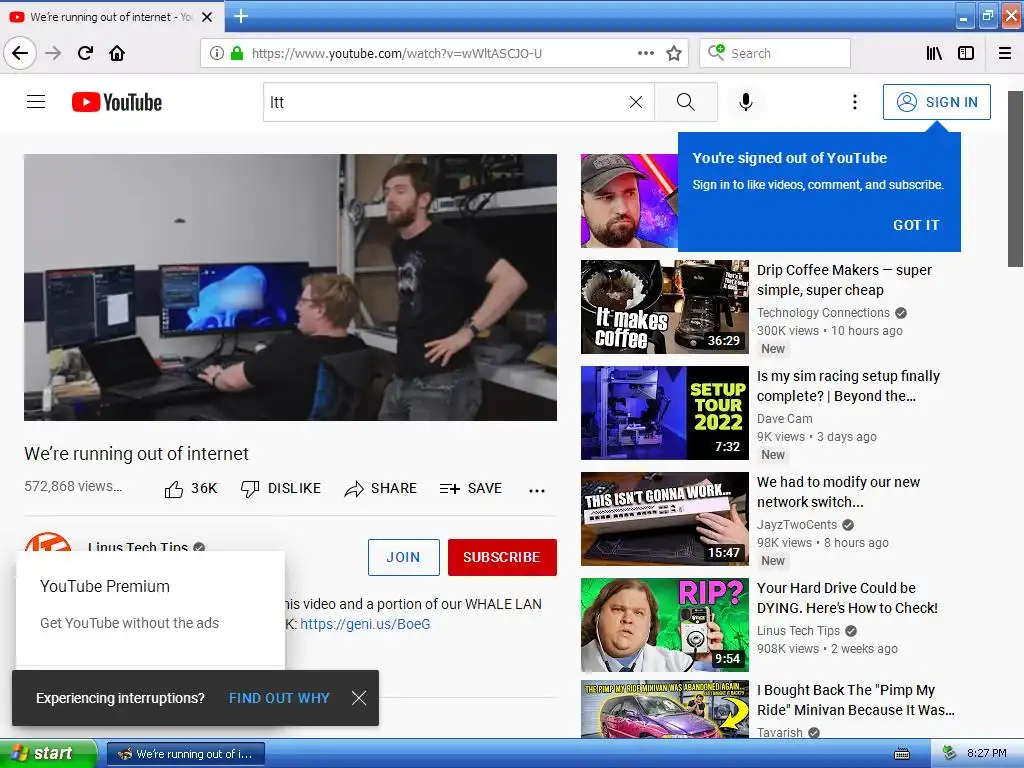Click the Linus Tech Tips channel avatar
1024x768 pixels.
coord(48,542)
